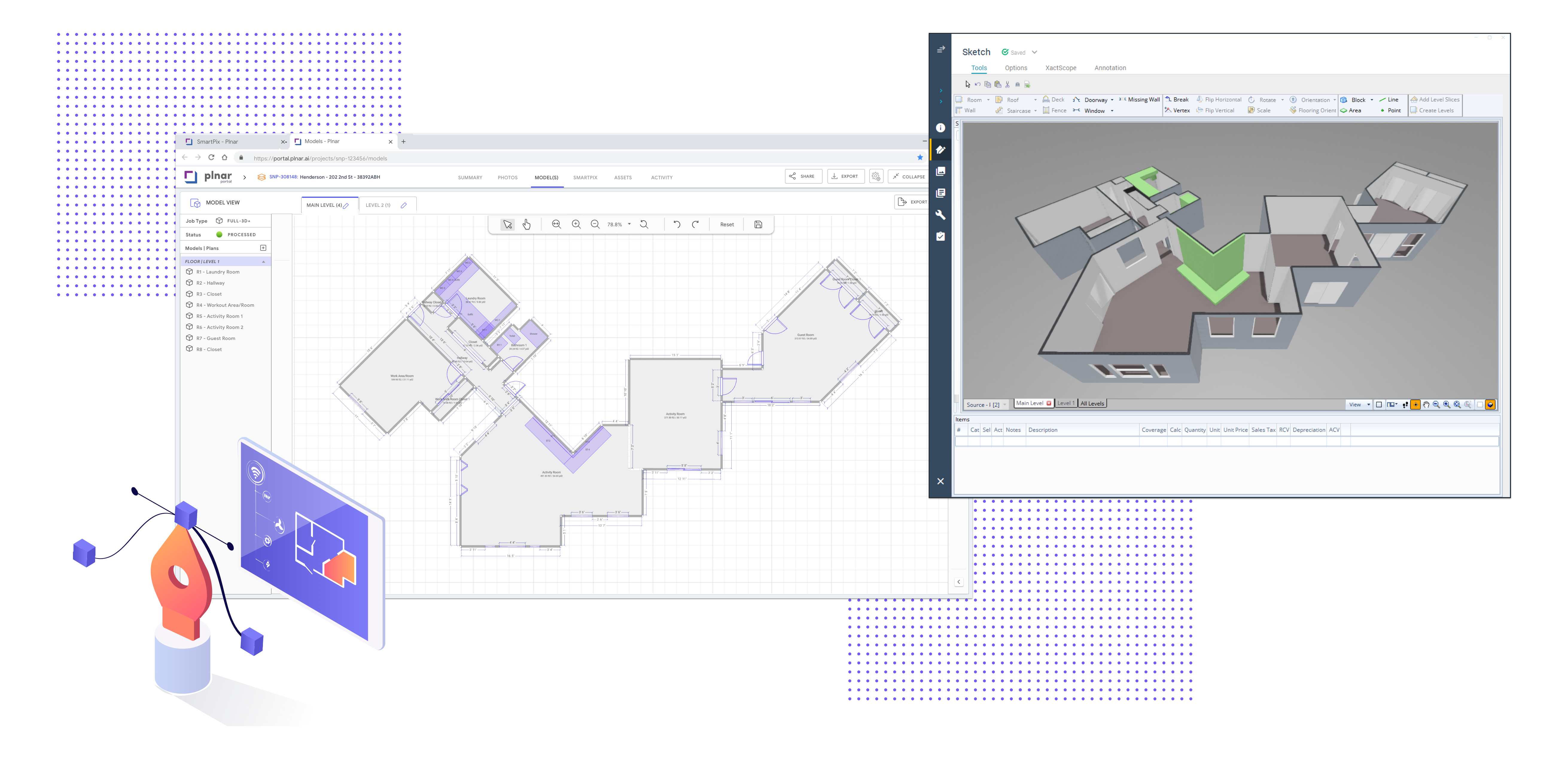Select the Break tool in Sketch
This screenshot has width=1568, height=759.
click(x=1177, y=99)
